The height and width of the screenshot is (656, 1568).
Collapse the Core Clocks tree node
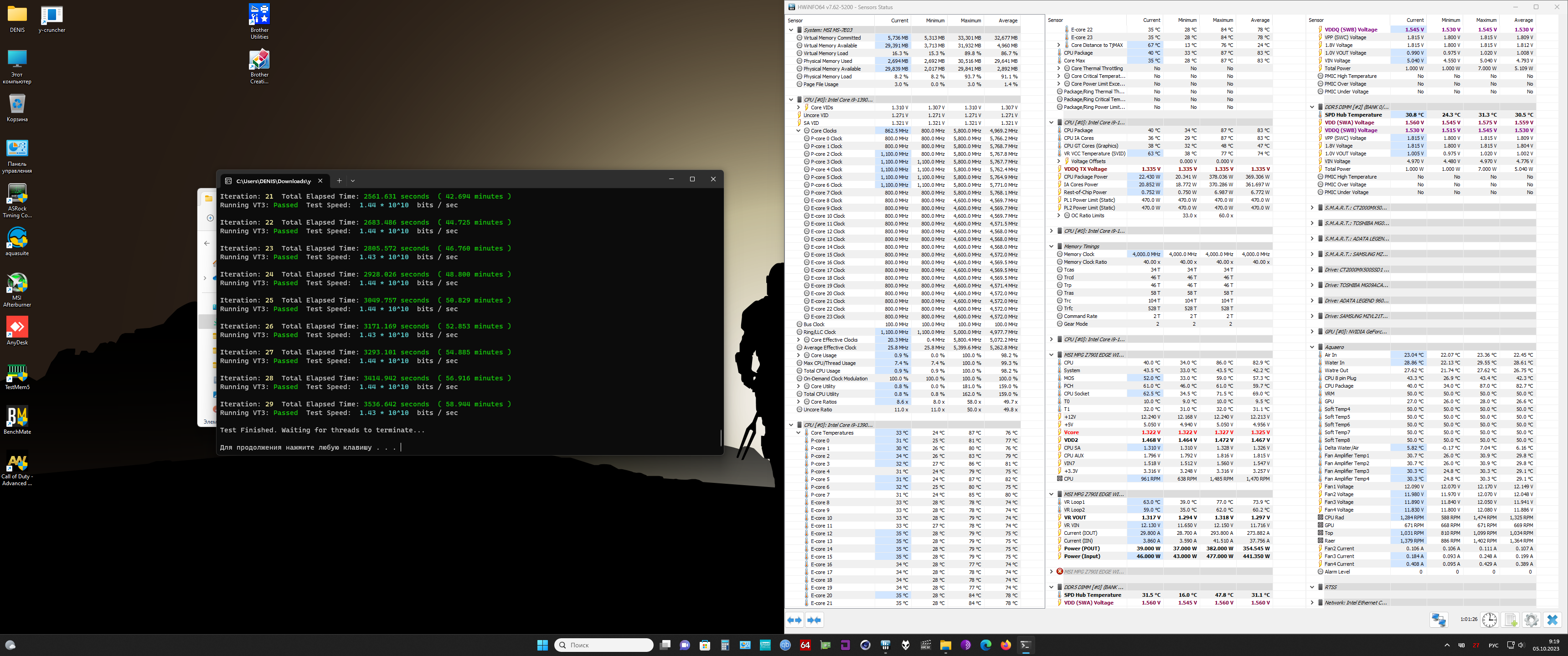[x=799, y=131]
